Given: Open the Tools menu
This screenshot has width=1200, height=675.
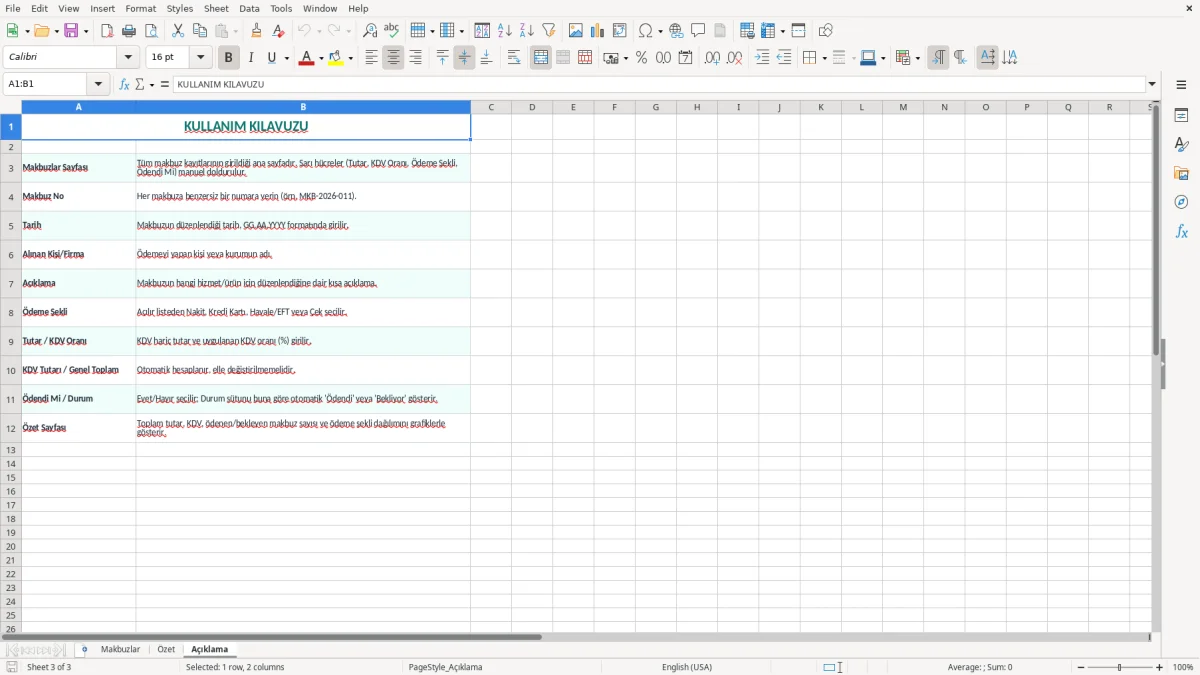Looking at the screenshot, I should click(x=281, y=8).
